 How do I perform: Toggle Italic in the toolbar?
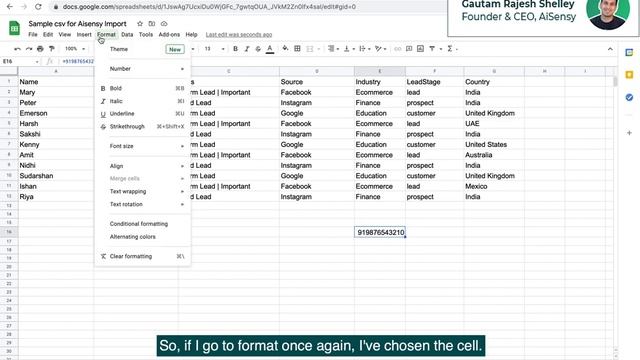tap(247, 49)
